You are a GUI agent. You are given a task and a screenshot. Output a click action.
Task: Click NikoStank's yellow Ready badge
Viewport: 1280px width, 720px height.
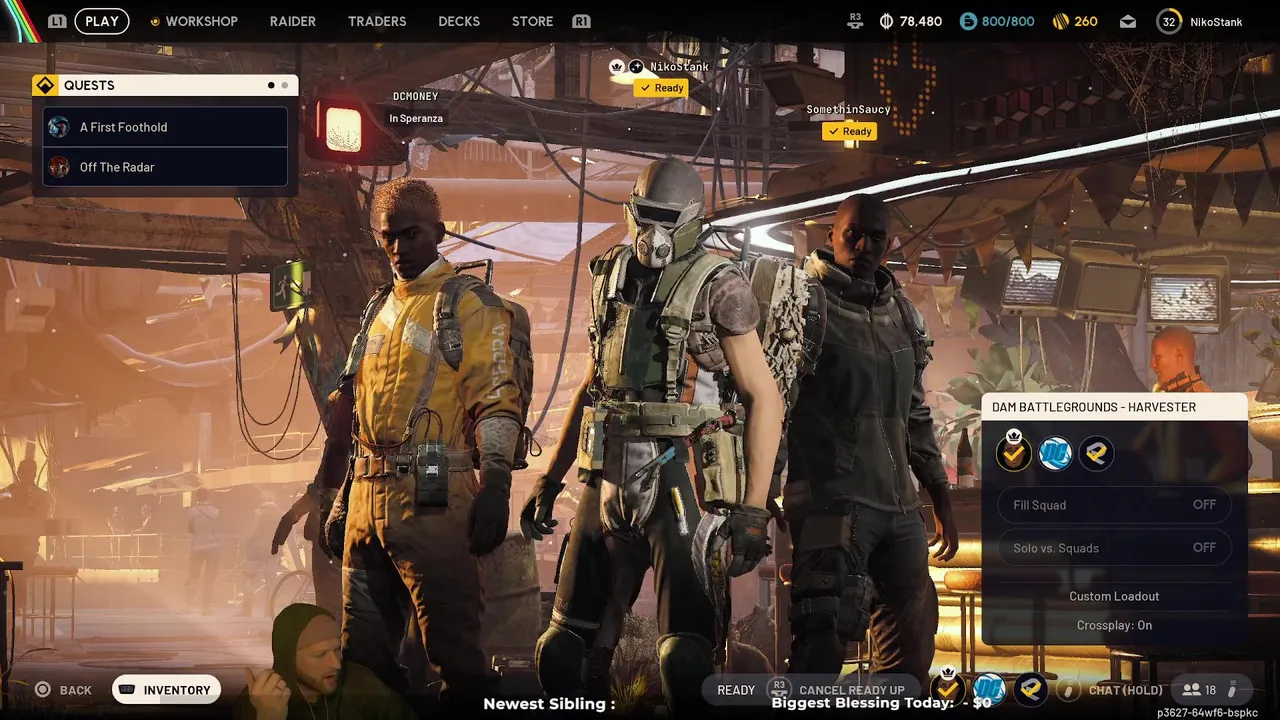(661, 88)
